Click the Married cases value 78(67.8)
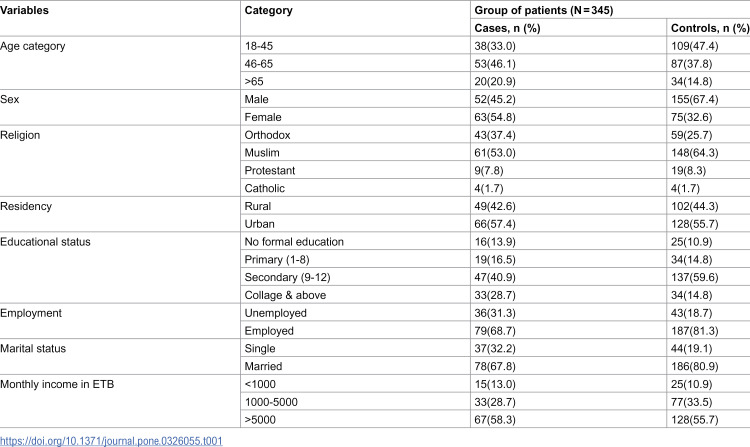 [x=495, y=367]
